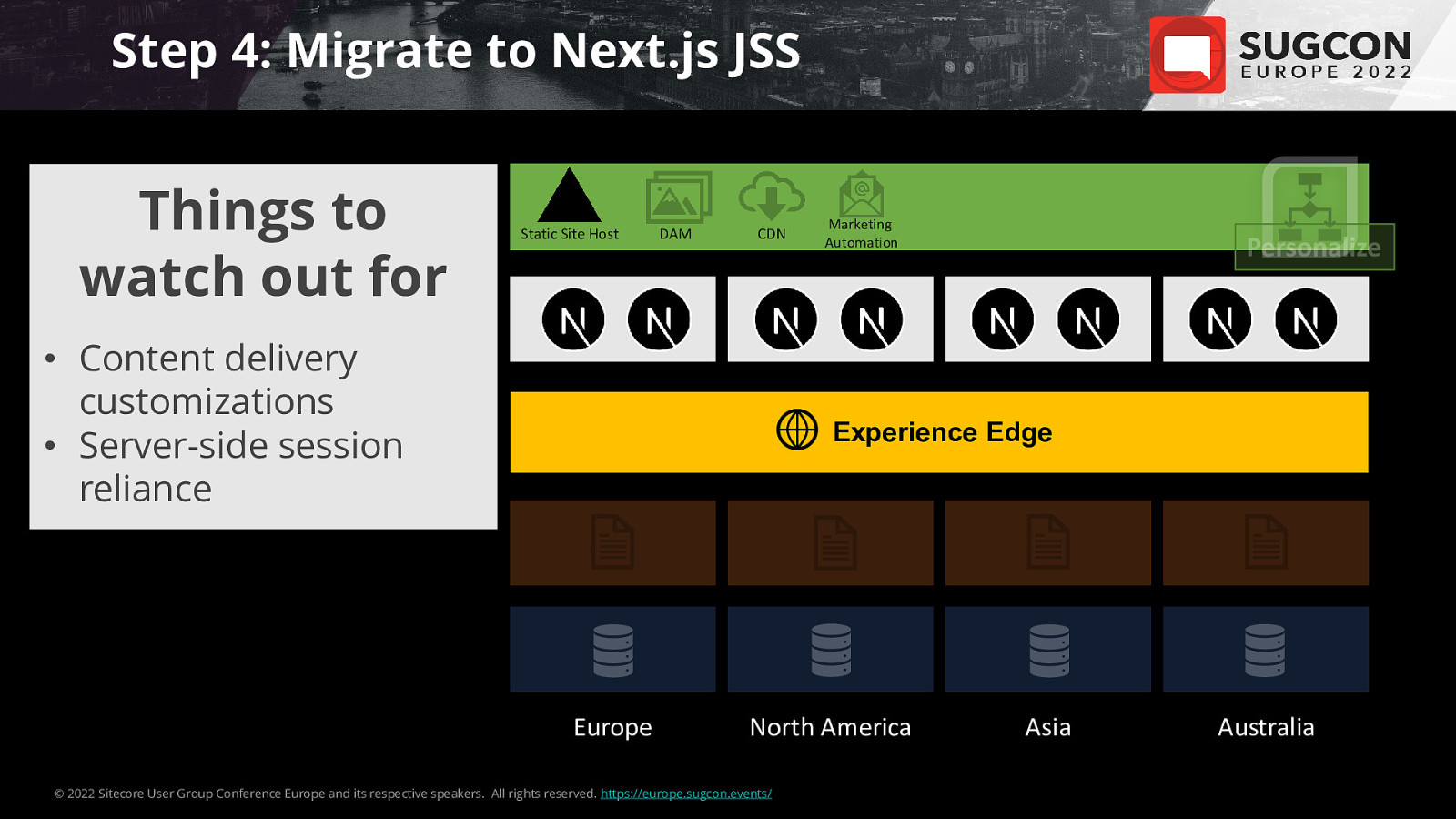The width and height of the screenshot is (1456, 819).
Task: Click the DAM label text
Action: click(675, 234)
